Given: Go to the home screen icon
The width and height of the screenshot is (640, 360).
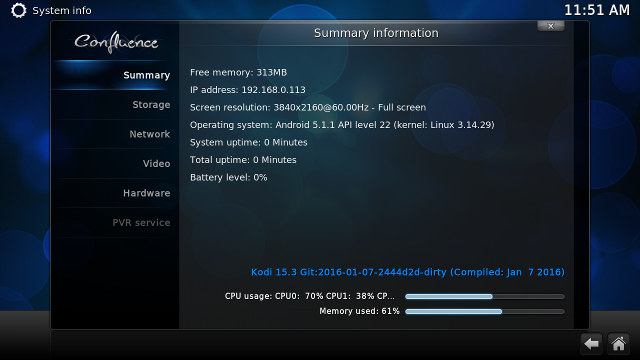Looking at the screenshot, I should (x=618, y=344).
